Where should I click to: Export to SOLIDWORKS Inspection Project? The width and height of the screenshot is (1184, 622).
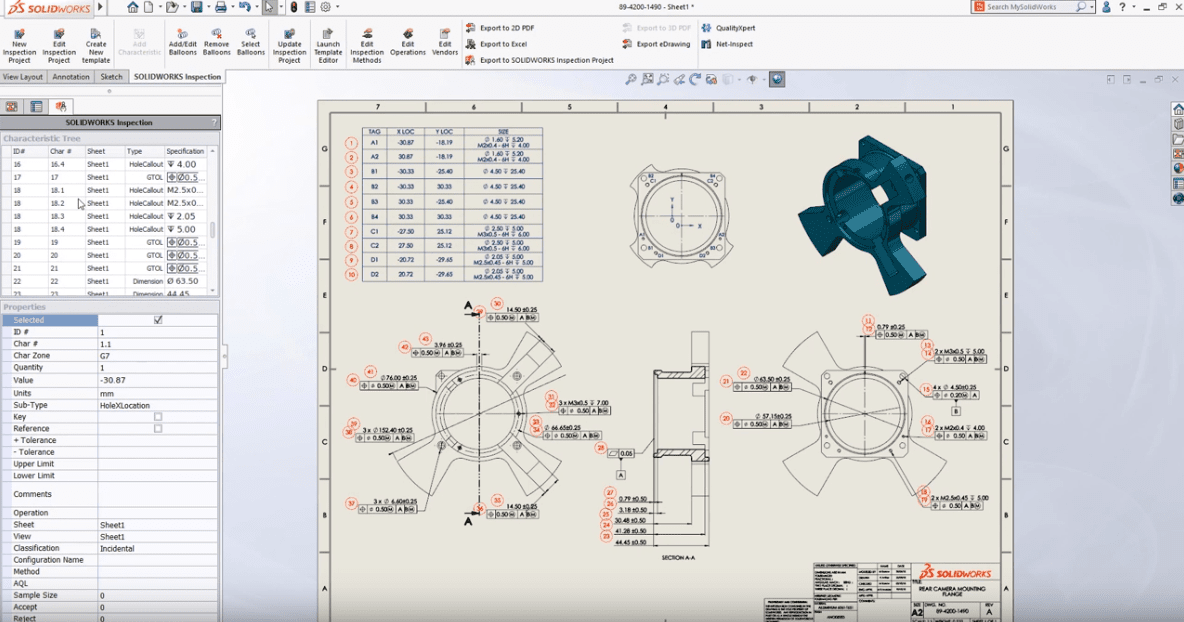click(539, 60)
